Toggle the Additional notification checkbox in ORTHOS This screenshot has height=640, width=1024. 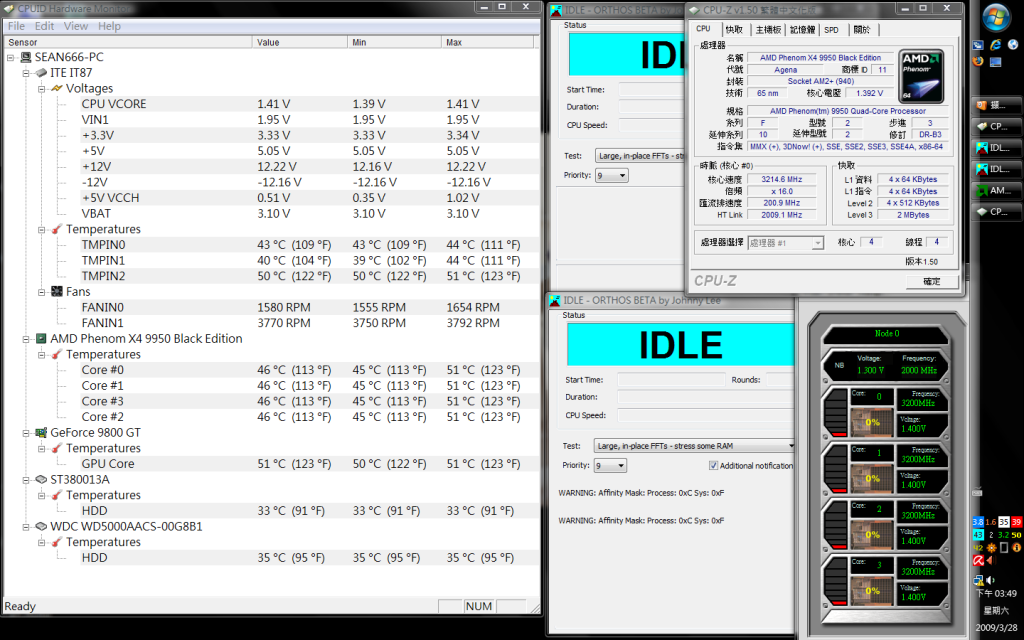pos(713,466)
